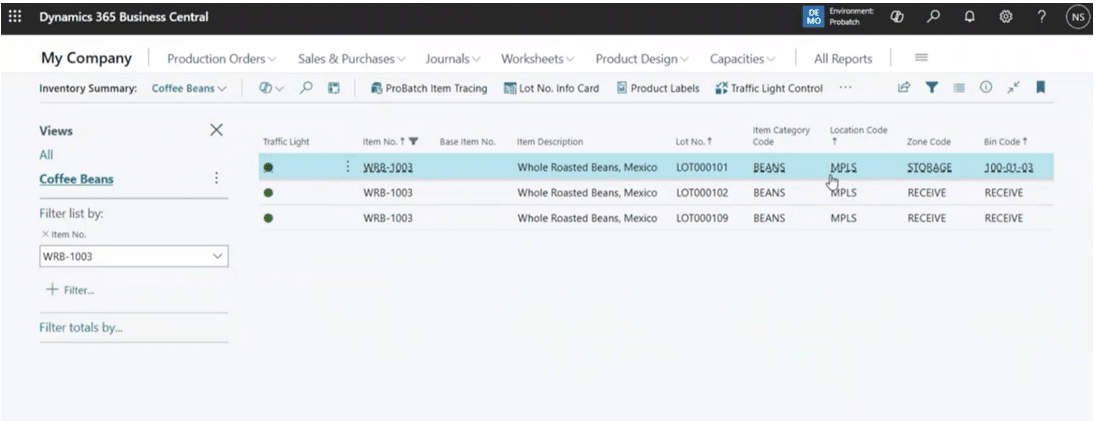Open ProBatch Item Tracing

click(429, 89)
